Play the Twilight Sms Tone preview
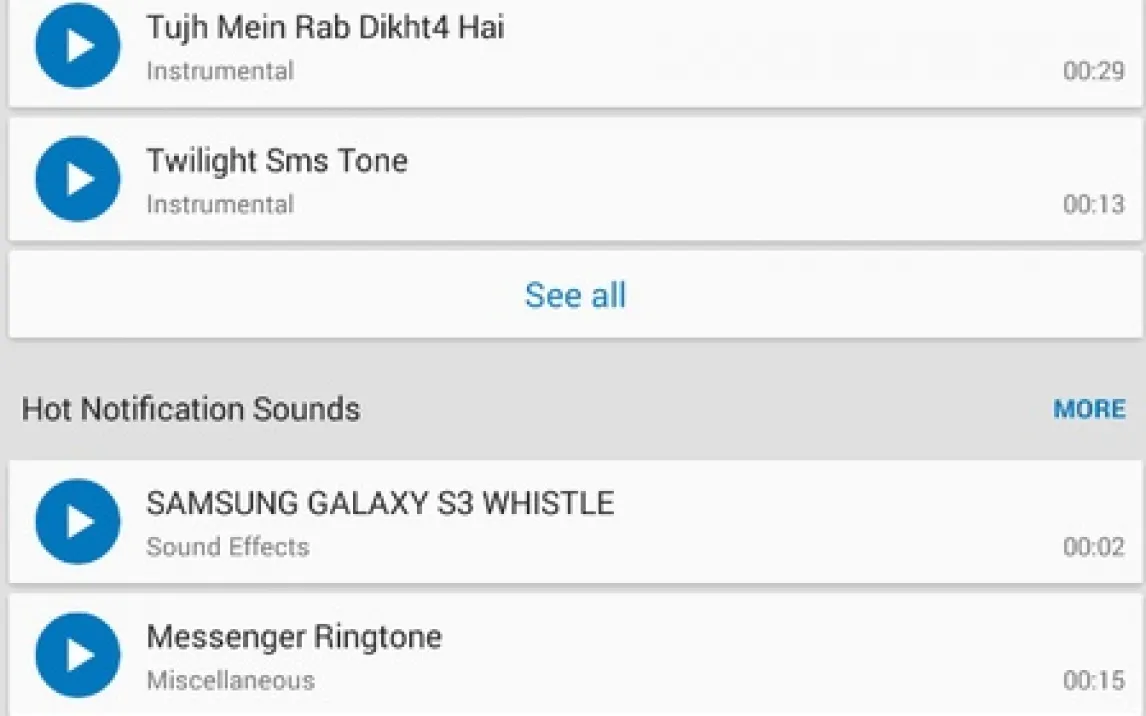The height and width of the screenshot is (716, 1146). (78, 179)
